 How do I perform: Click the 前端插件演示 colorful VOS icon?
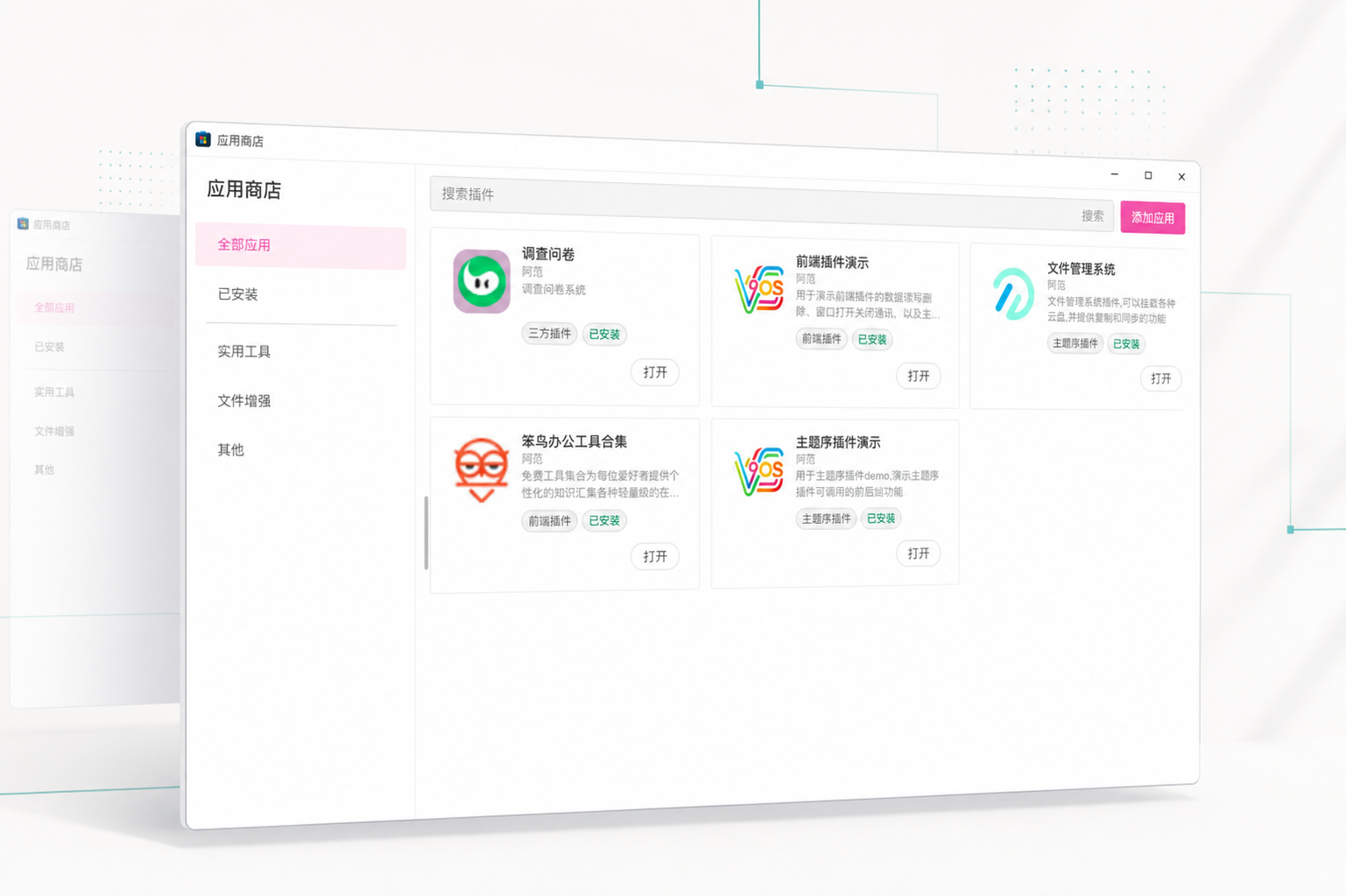[x=759, y=290]
